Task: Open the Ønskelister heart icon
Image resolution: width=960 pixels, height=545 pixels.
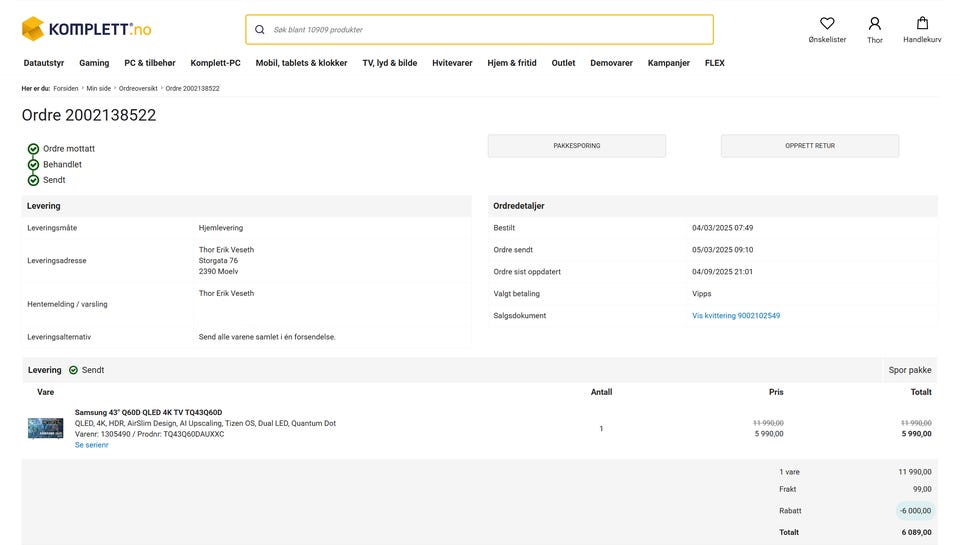Action: (x=827, y=23)
